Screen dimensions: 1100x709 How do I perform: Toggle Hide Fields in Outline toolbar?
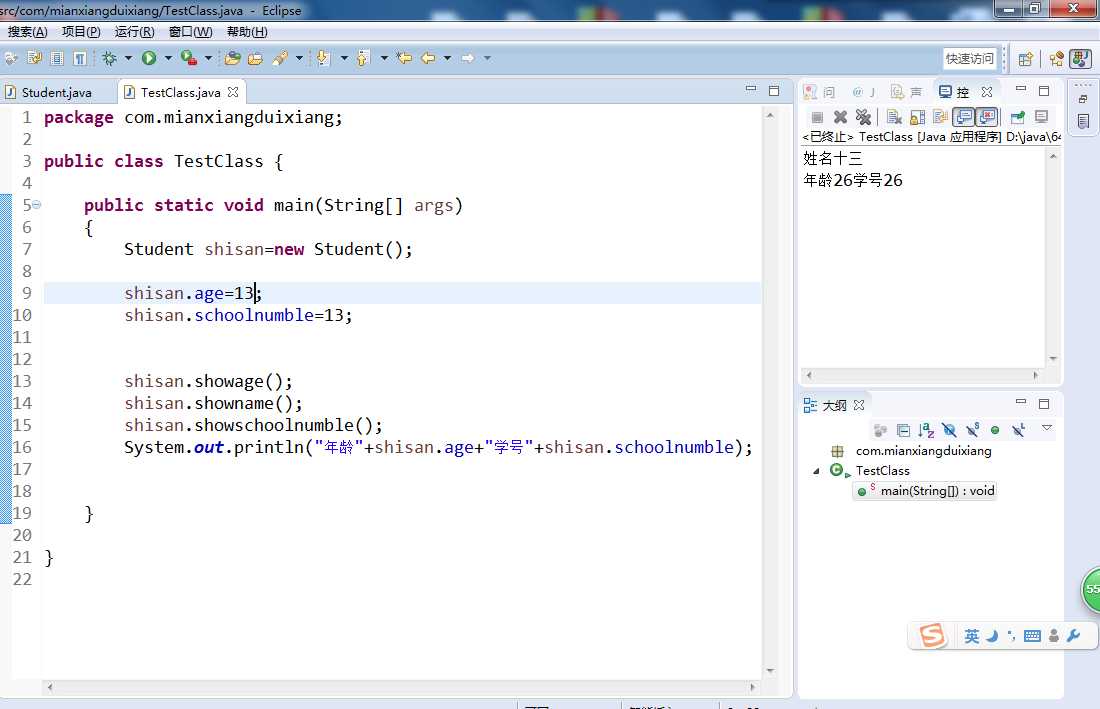[x=949, y=430]
